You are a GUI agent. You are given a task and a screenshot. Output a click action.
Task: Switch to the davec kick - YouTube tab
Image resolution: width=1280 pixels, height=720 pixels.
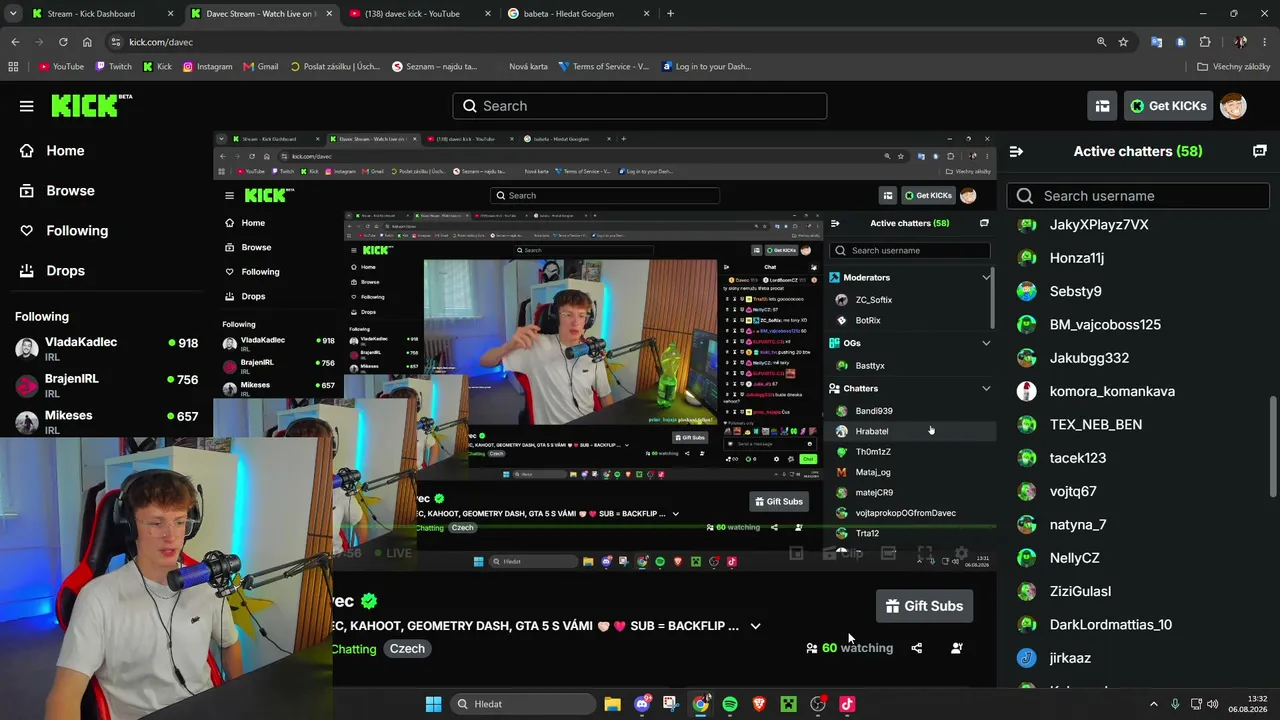[418, 14]
